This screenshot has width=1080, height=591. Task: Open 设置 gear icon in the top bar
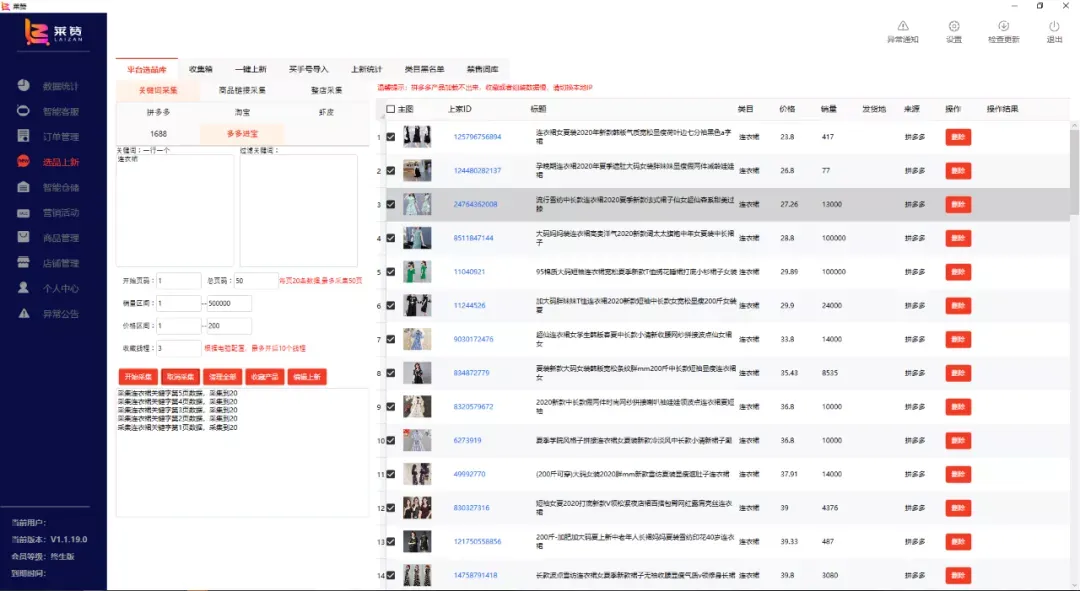(x=954, y=26)
